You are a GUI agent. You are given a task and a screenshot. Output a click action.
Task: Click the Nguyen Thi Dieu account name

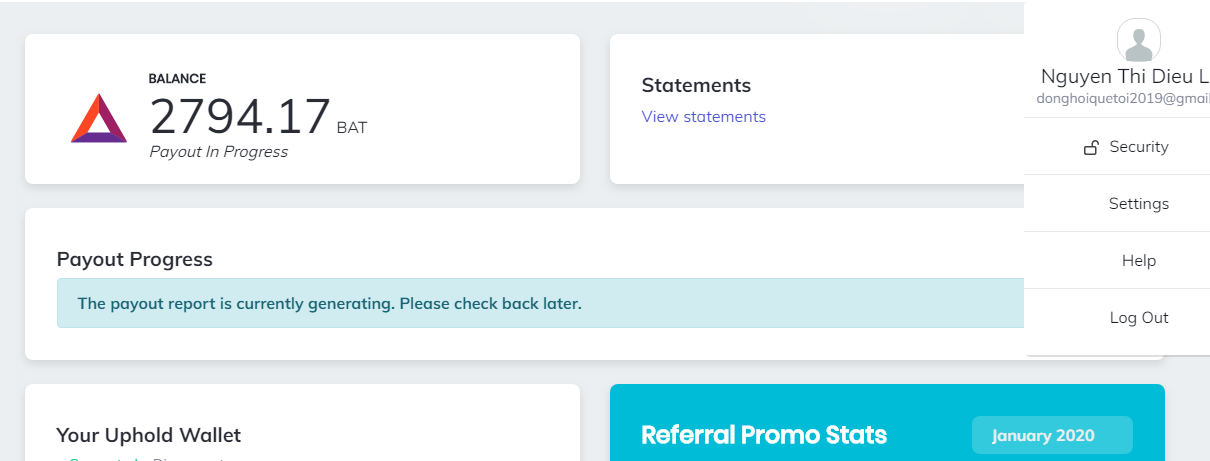point(1124,77)
